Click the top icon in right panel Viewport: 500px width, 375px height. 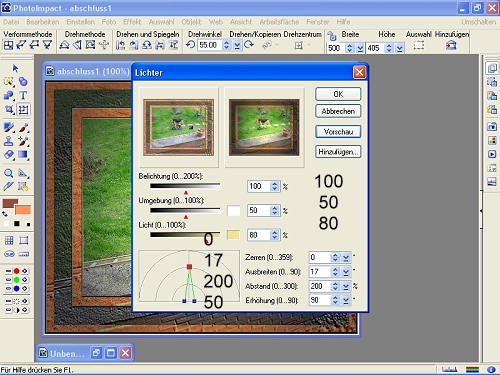tap(492, 68)
